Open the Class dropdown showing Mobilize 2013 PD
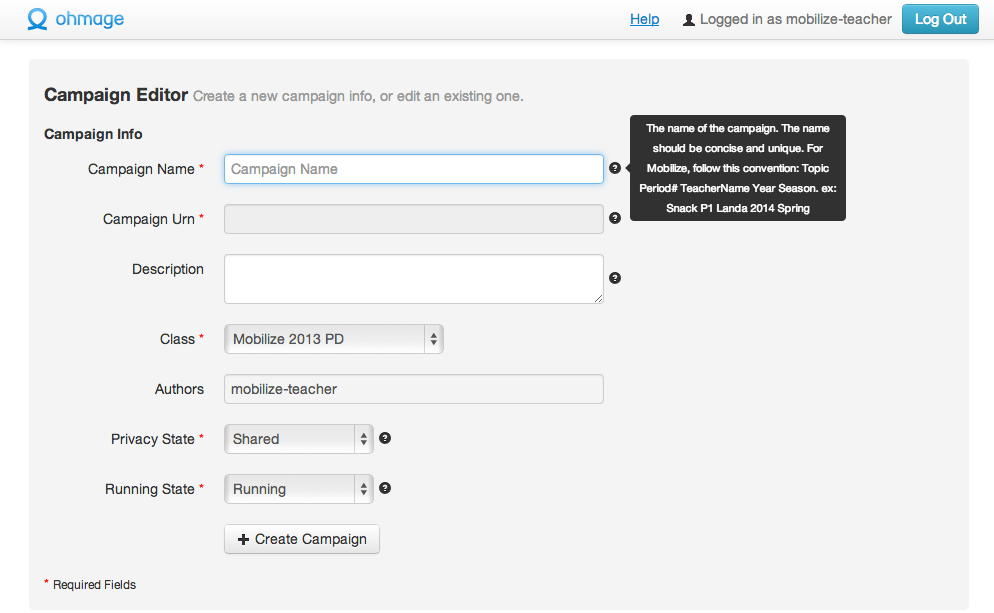The image size is (994, 613). pos(333,339)
